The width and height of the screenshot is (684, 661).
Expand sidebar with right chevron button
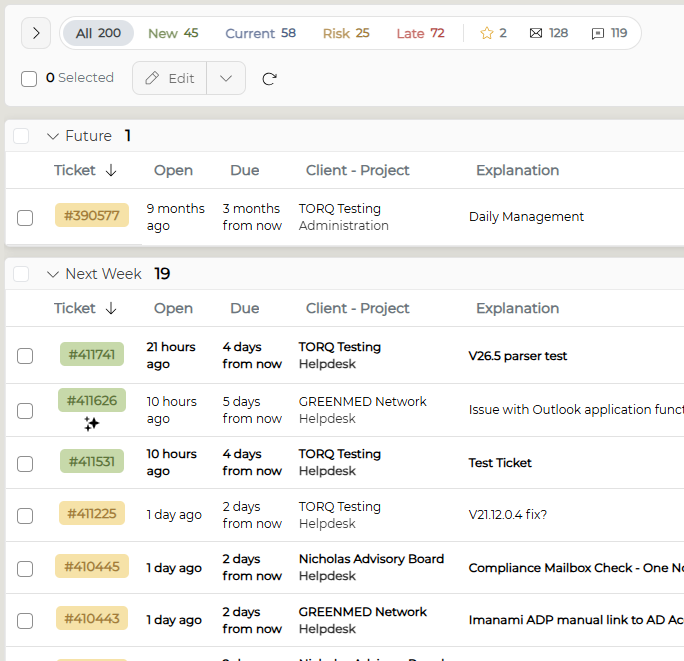click(36, 33)
